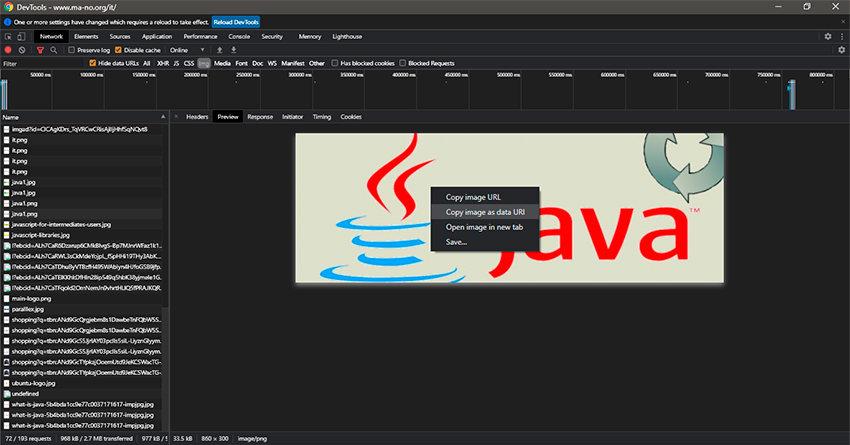The width and height of the screenshot is (850, 445).
Task: Select parallax.jpg request row
Action: click(x=81, y=309)
